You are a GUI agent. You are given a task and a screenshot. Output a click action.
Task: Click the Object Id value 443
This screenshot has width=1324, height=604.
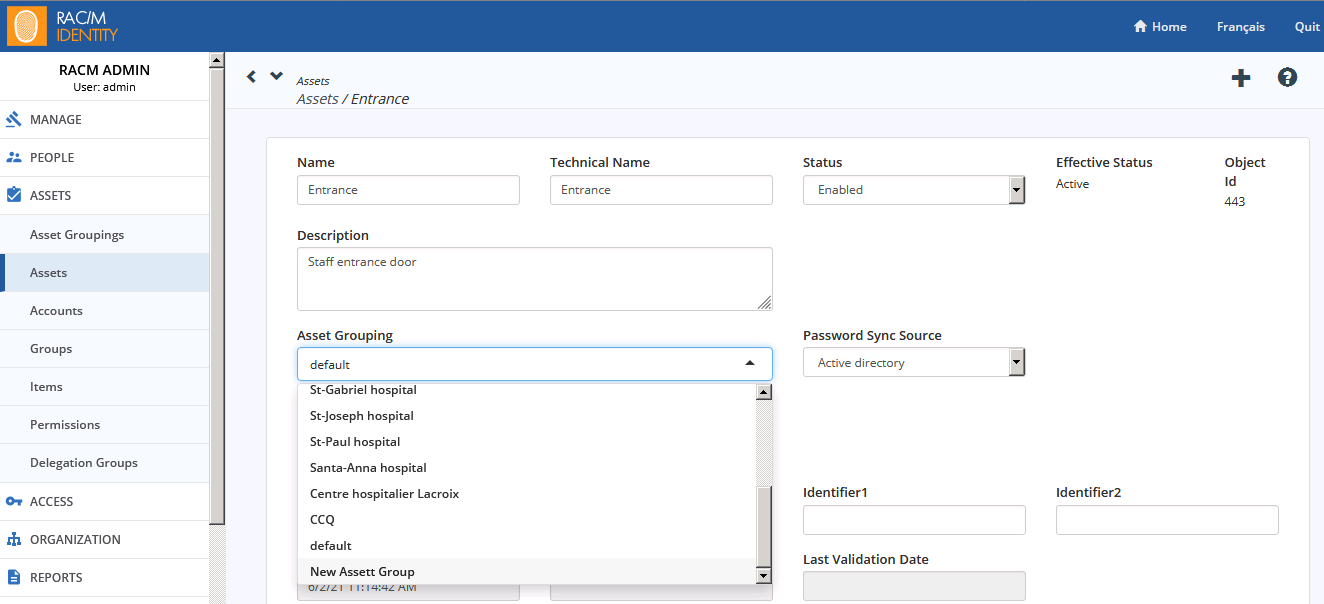click(x=1235, y=202)
